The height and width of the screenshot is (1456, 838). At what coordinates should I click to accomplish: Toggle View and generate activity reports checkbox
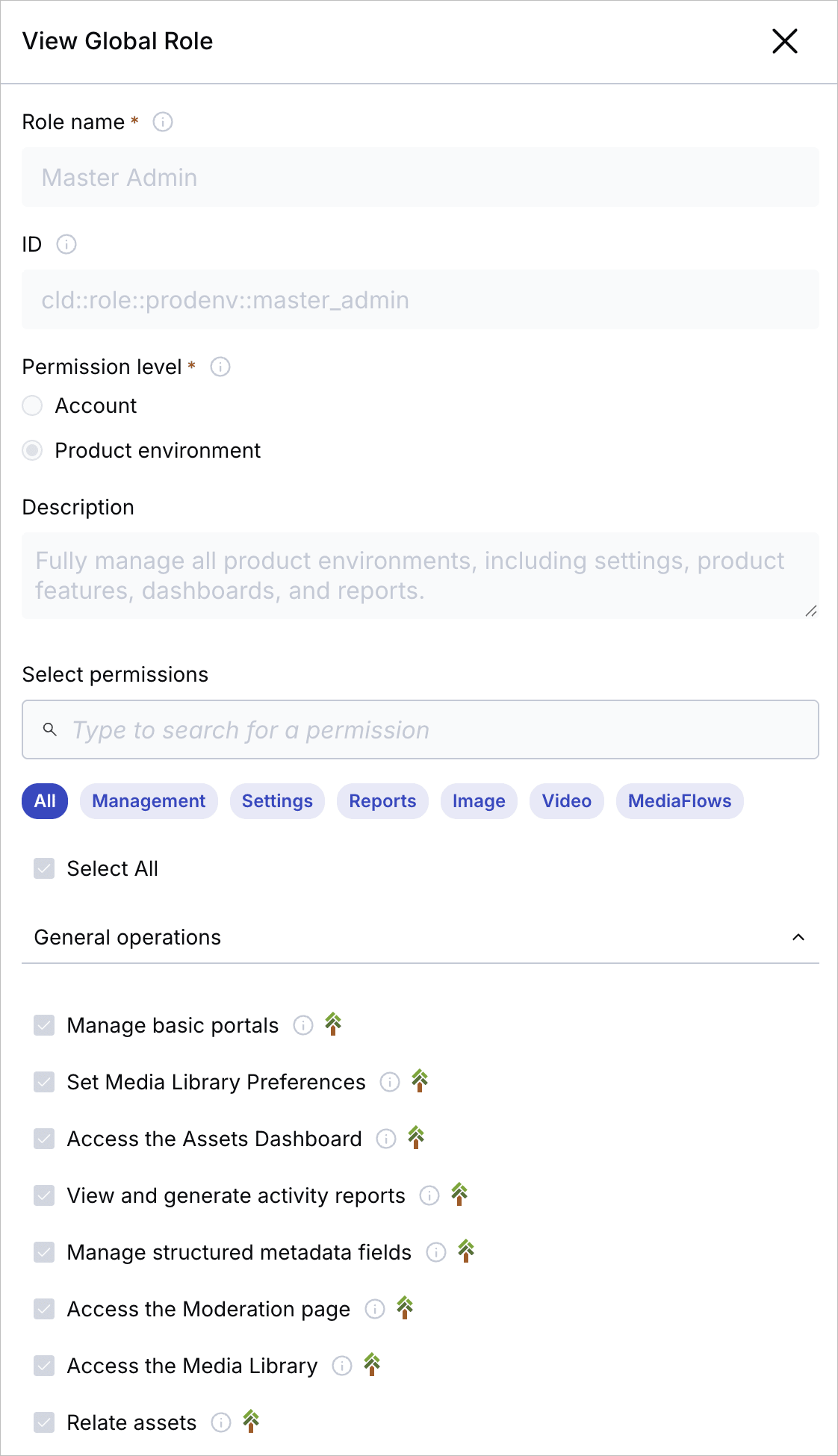pos(44,1195)
